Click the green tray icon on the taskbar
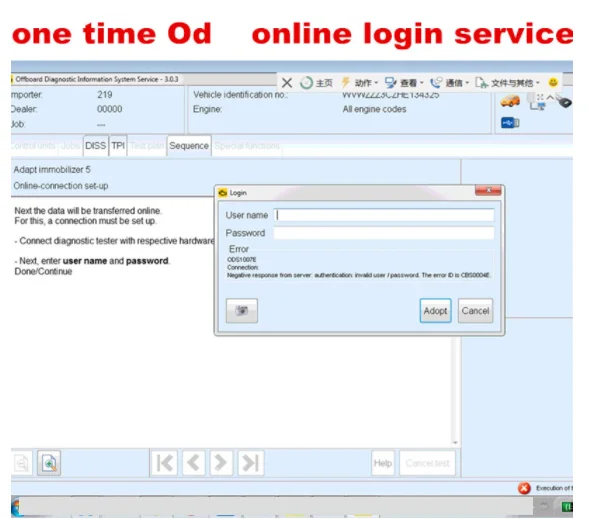The image size is (611, 519). [x=567, y=507]
